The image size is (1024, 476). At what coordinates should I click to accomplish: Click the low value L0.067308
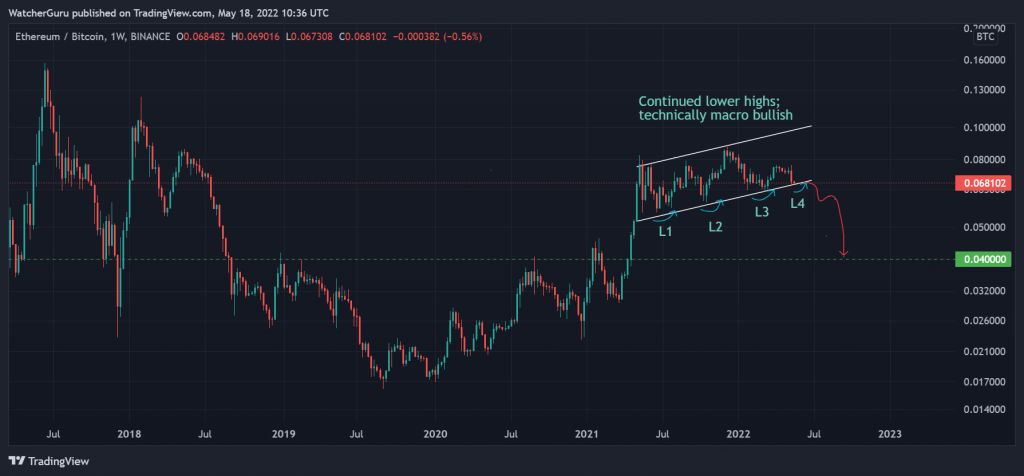(307, 37)
